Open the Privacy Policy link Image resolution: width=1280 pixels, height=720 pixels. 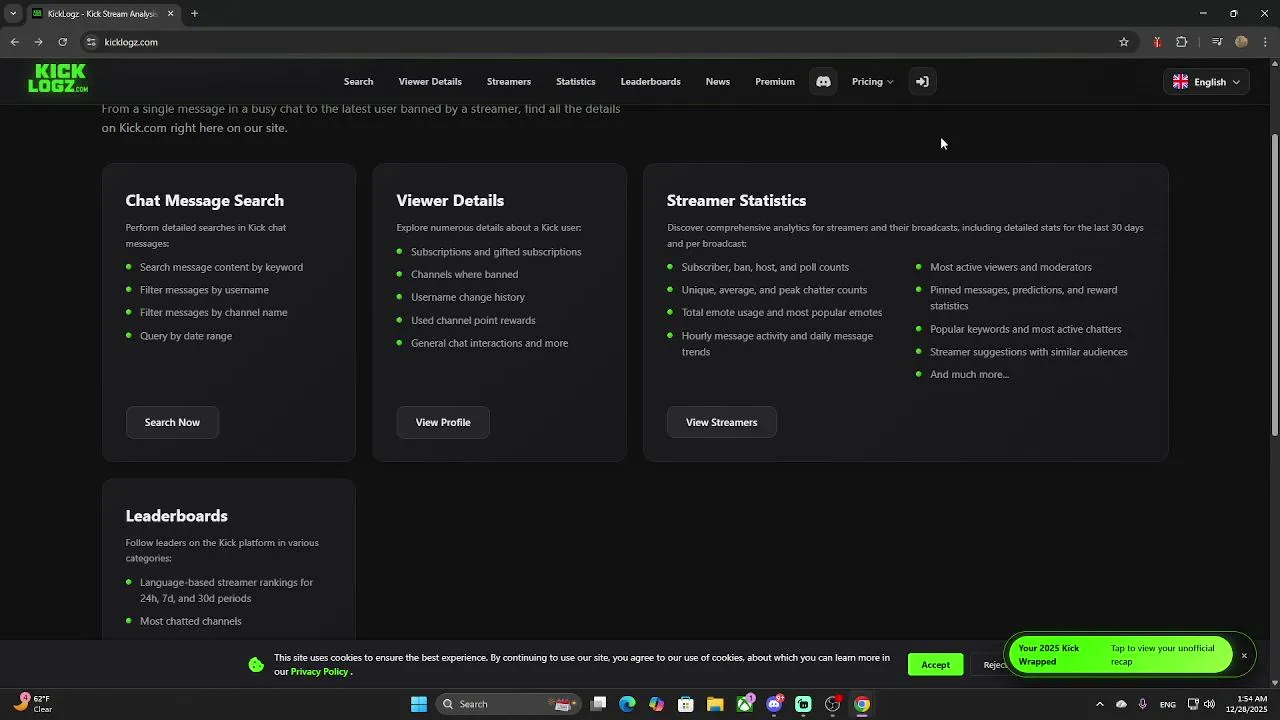click(x=320, y=672)
